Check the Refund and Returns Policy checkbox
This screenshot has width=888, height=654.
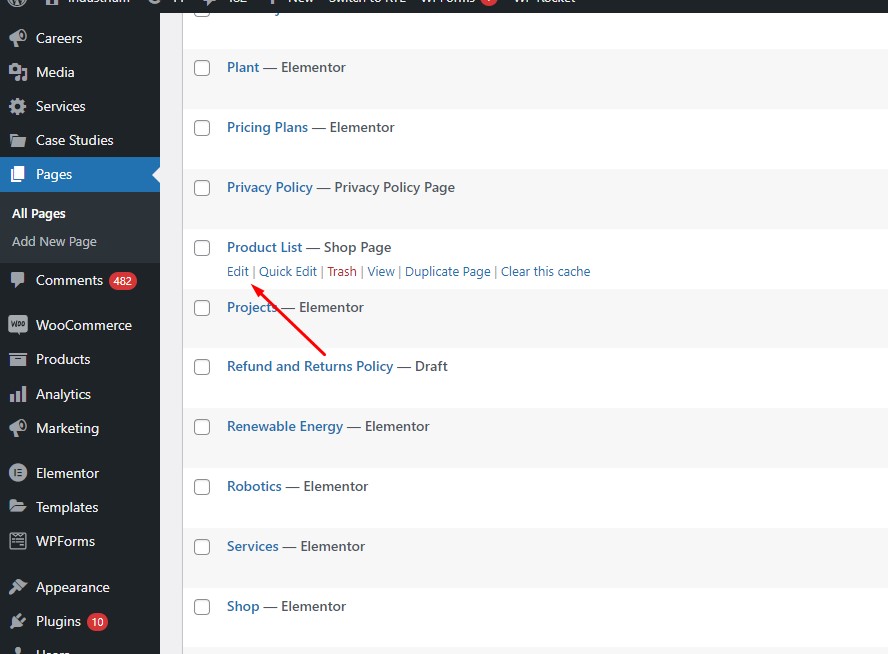coord(202,367)
